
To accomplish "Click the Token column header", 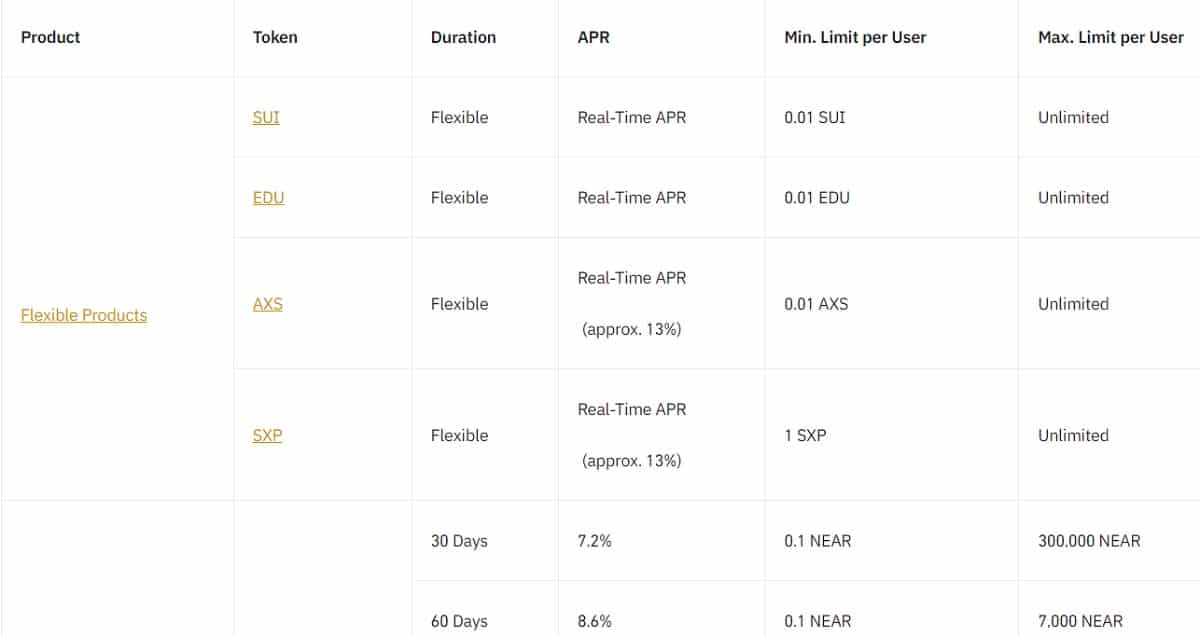I will (275, 37).
